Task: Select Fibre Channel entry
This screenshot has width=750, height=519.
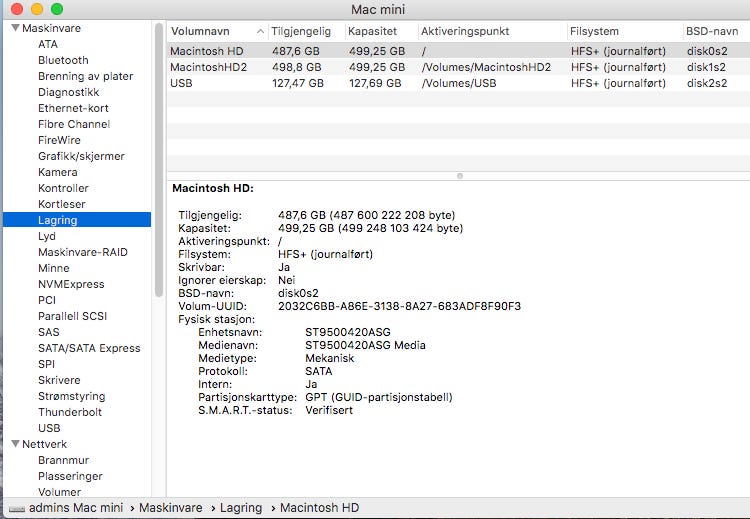Action: (74, 124)
